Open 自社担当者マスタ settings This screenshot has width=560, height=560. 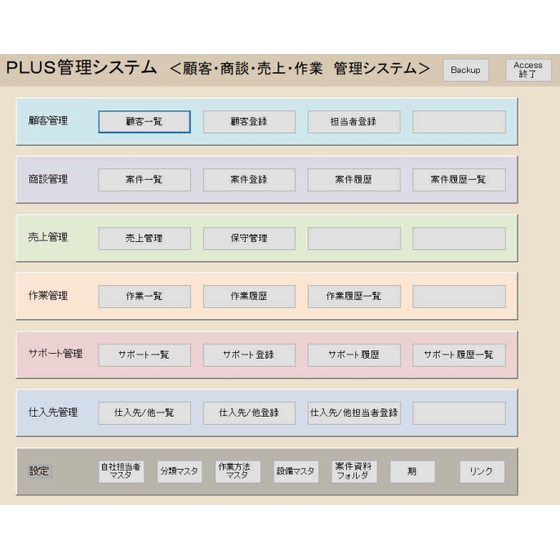(121, 471)
